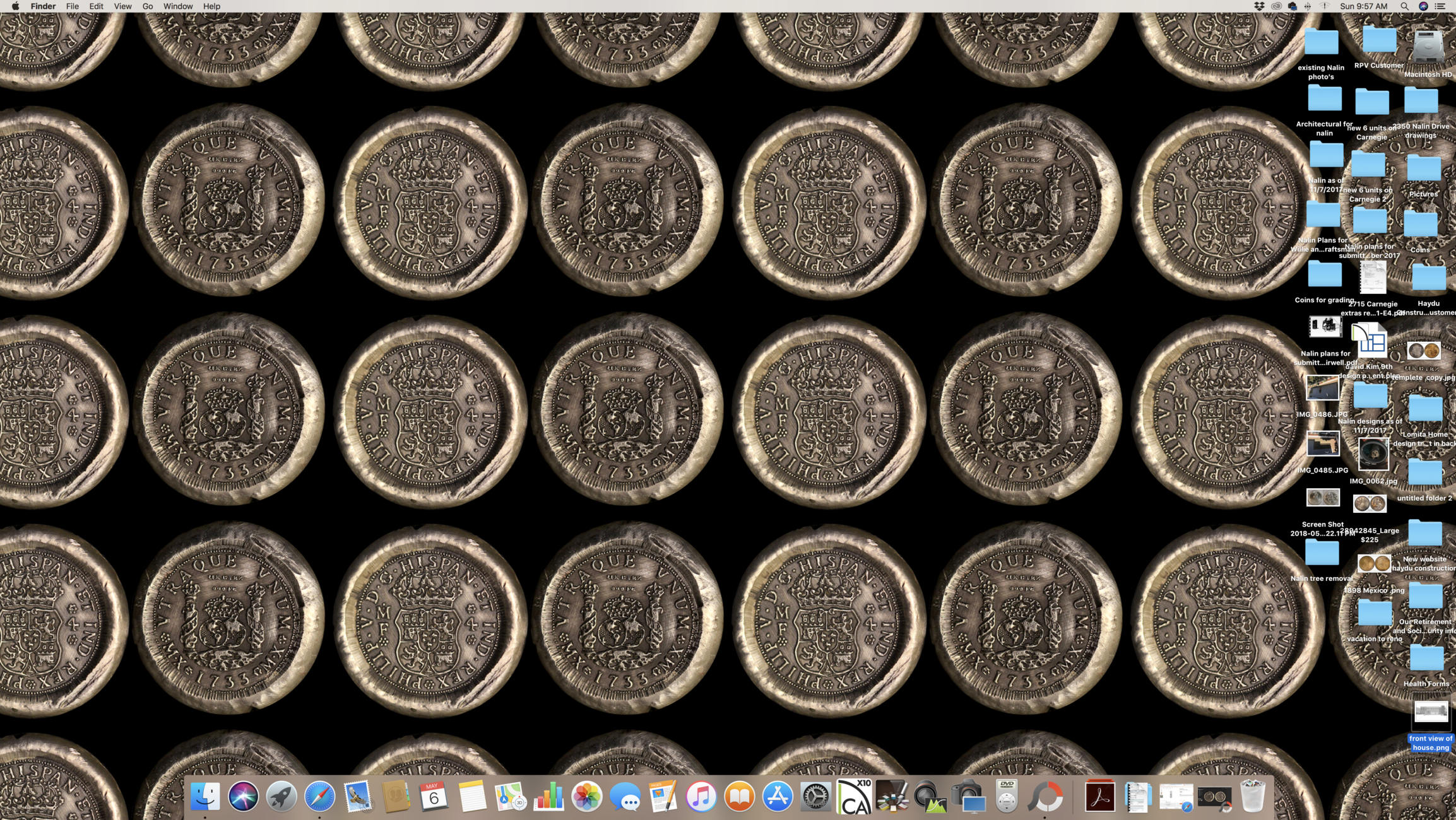Open the Window menu
The width and height of the screenshot is (1456, 820).
(x=178, y=6)
